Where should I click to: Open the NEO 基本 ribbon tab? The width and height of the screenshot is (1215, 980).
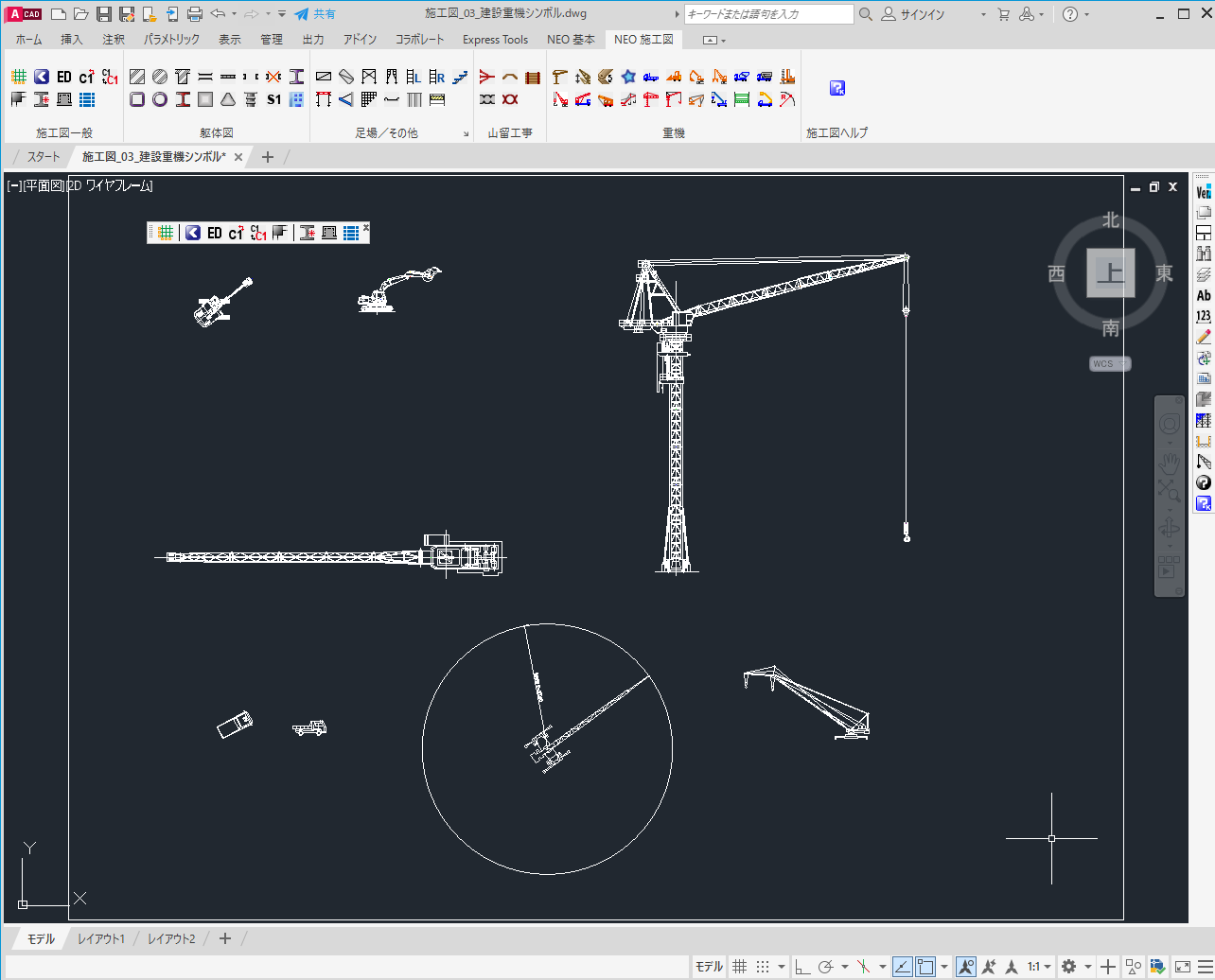[571, 40]
